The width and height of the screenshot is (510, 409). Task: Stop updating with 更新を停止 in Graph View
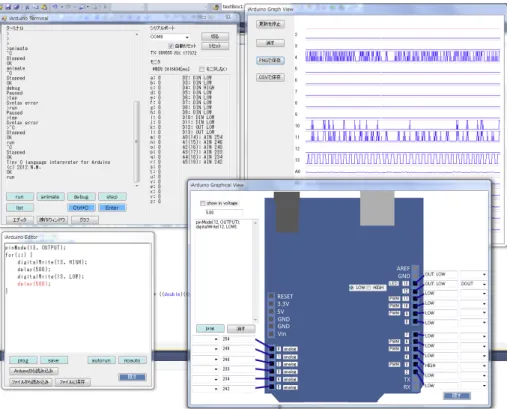[x=270, y=24]
